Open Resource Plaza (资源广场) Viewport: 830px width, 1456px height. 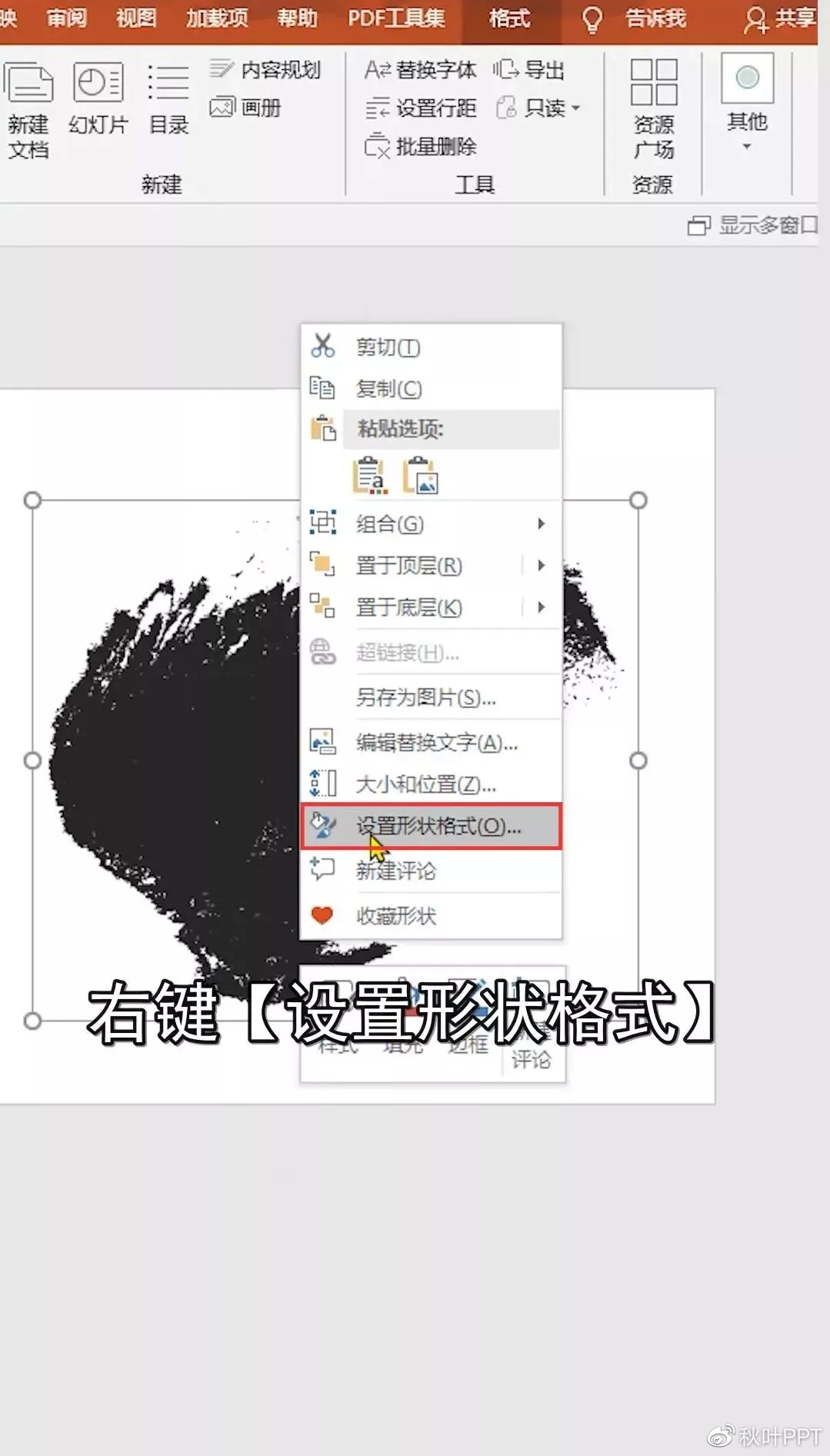point(654,110)
